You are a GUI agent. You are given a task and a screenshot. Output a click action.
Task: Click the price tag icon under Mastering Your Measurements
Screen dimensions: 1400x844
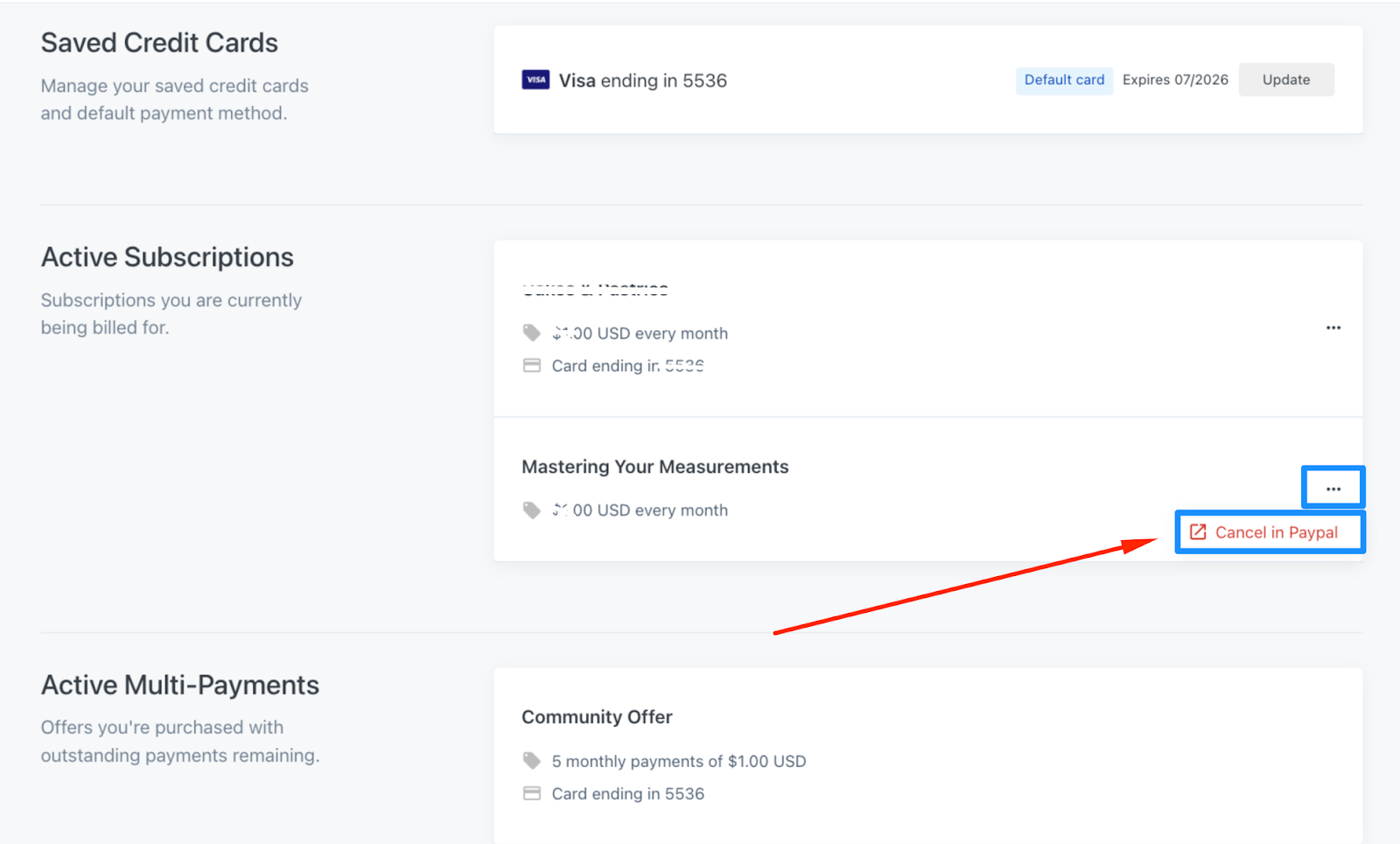click(531, 510)
